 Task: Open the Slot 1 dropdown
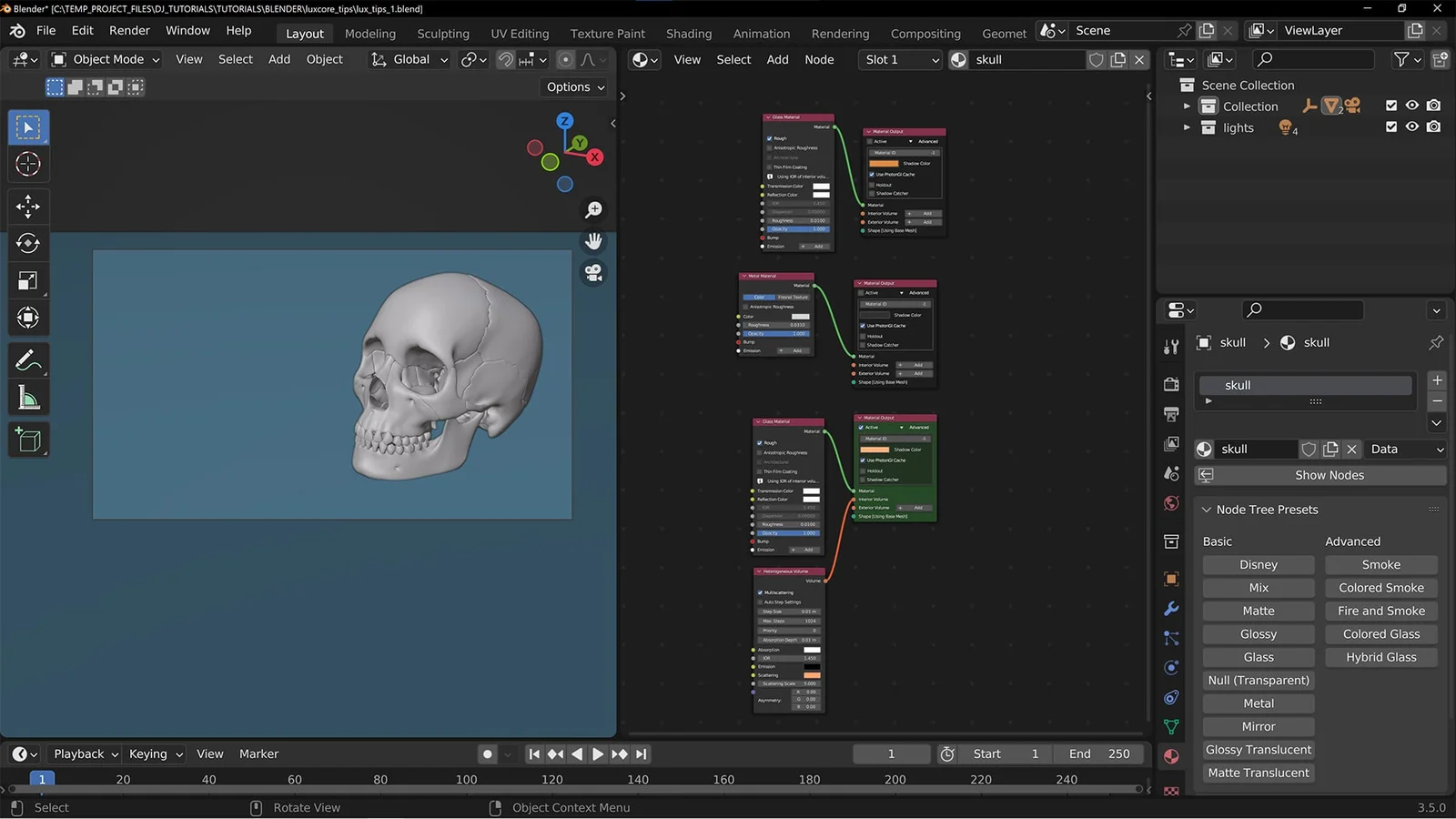[899, 59]
